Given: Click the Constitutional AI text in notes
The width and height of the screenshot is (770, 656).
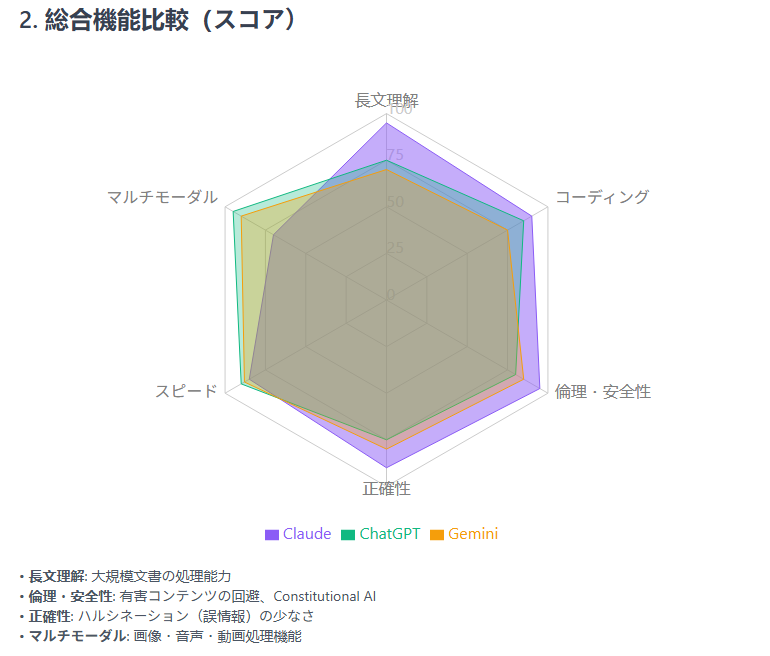Looking at the screenshot, I should pos(324,596).
